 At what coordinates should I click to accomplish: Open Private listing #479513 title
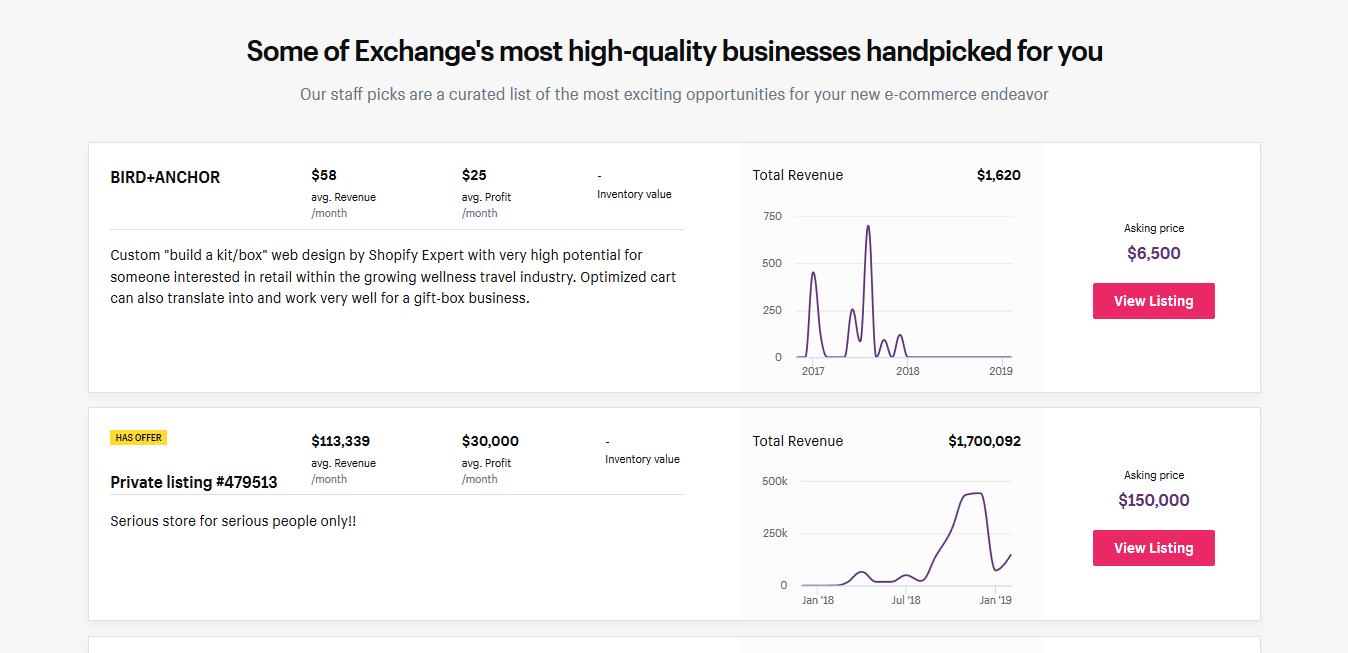193,482
